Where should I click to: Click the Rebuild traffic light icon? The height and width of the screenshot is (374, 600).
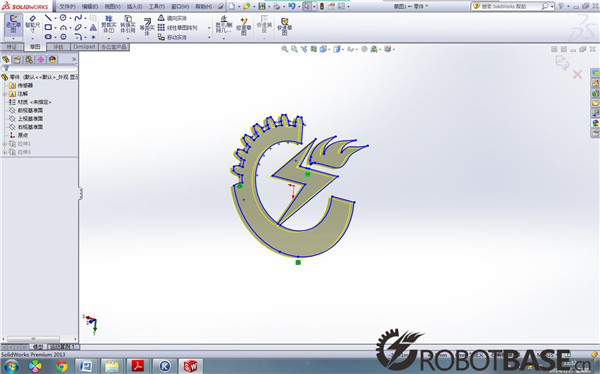click(x=322, y=6)
